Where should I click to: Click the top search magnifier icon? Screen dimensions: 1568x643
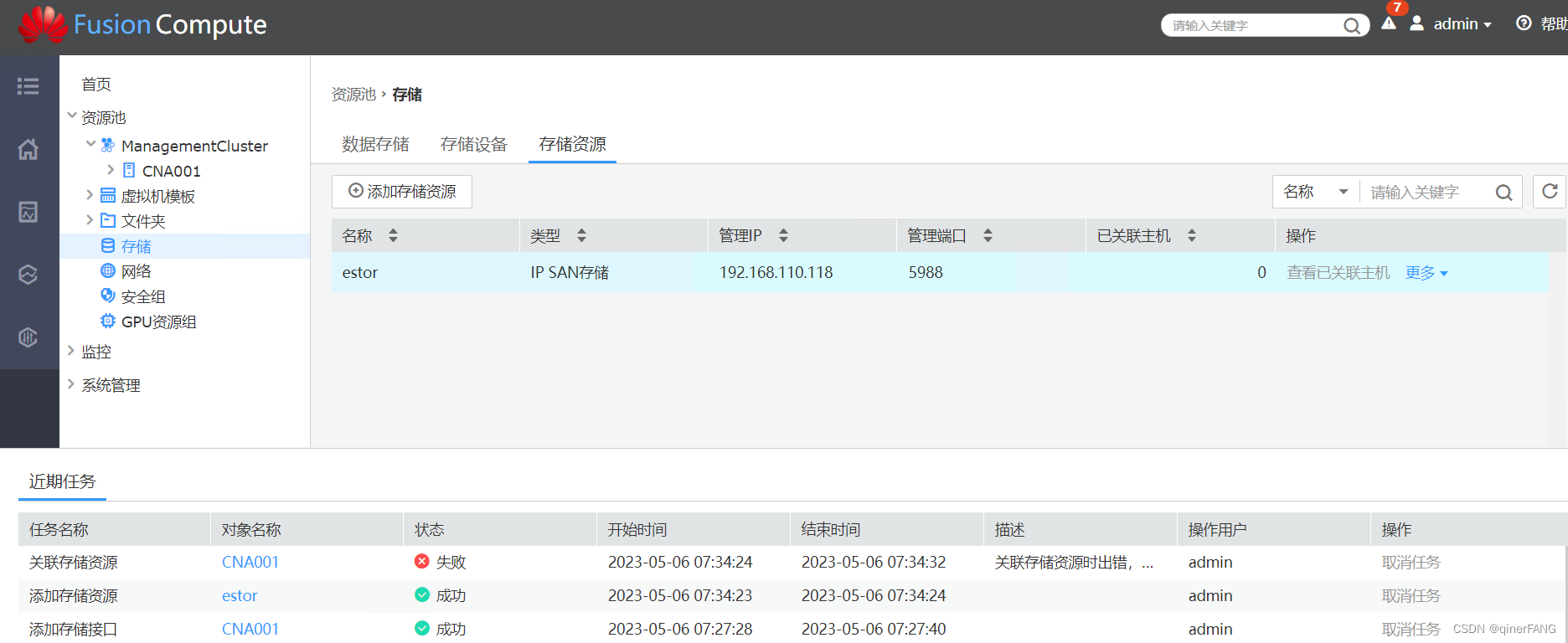1351,25
